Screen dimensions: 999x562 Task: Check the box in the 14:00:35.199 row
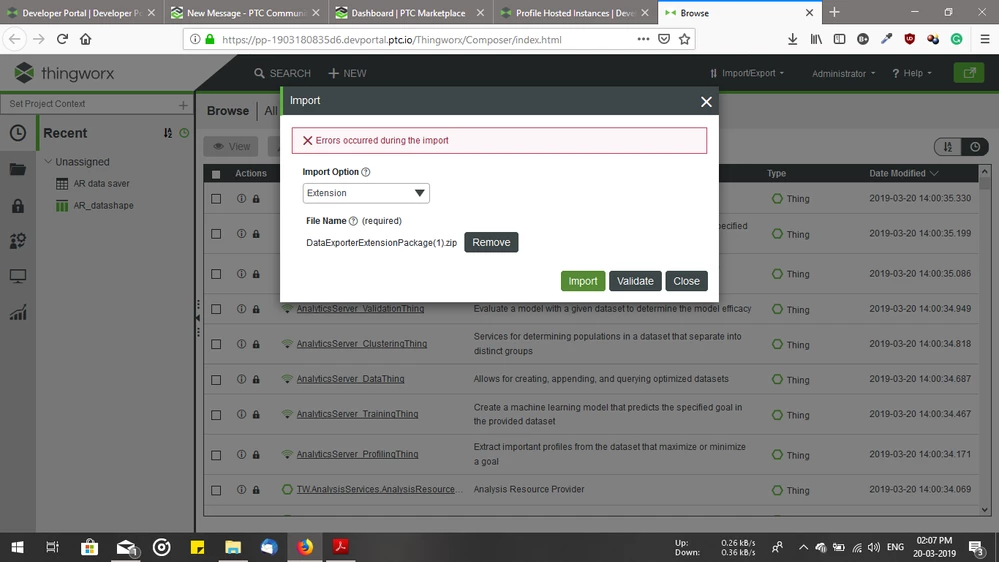(x=216, y=234)
